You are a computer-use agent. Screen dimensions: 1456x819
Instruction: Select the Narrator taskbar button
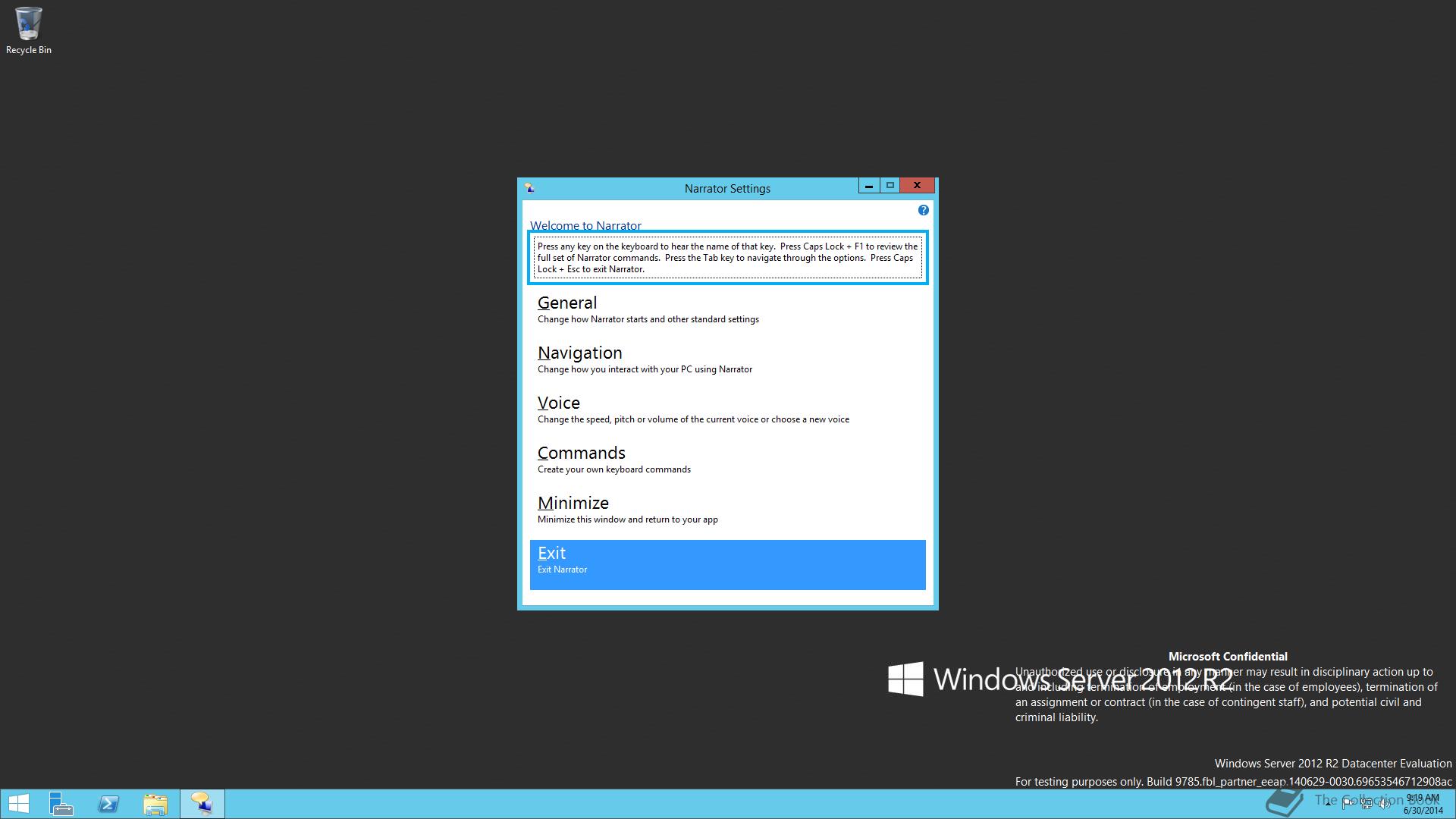[x=202, y=804]
